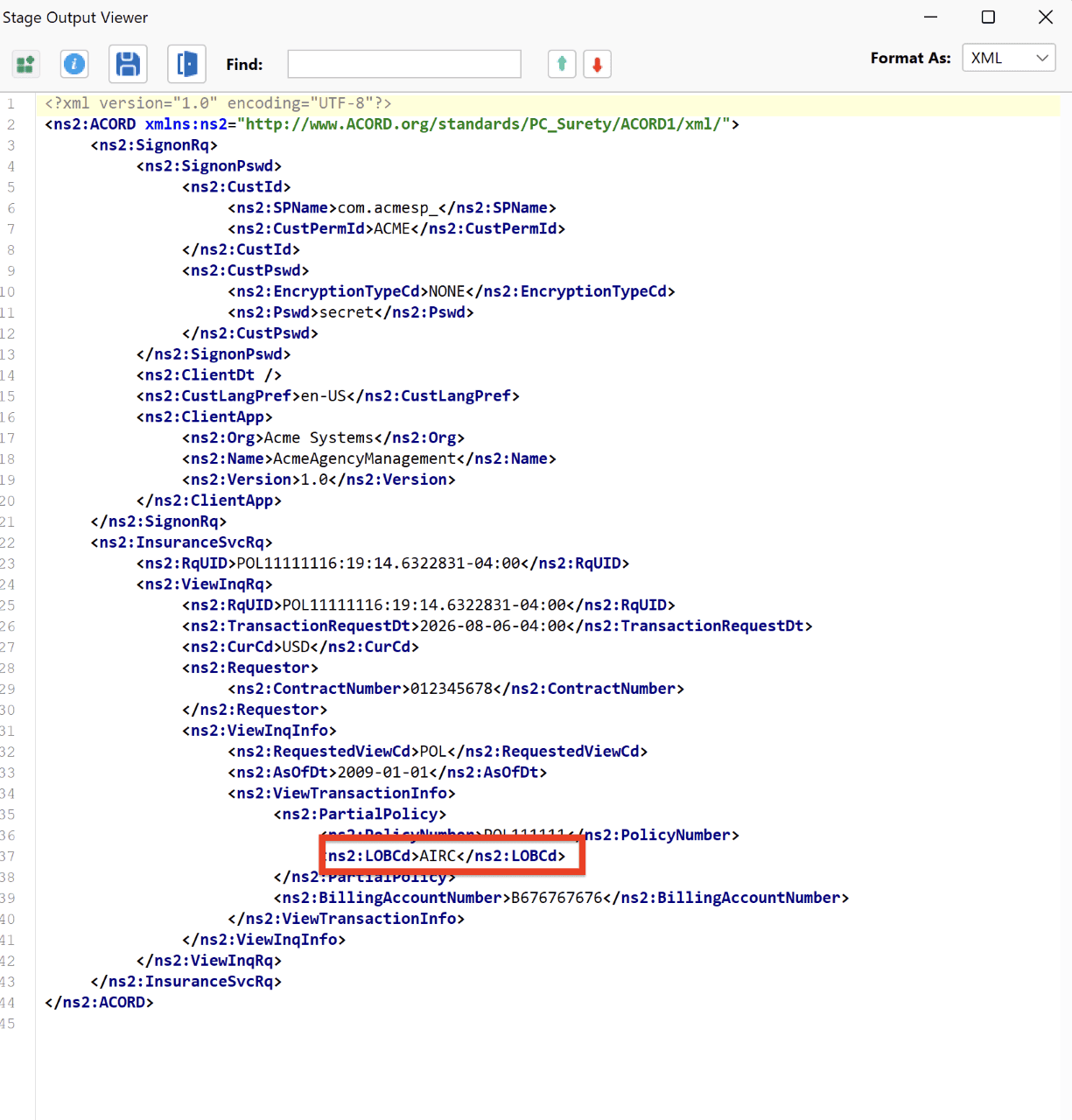Screen dimensions: 1072x1120
Task: Click the ns2:RequestedViewCd POL line
Action: pos(438,752)
